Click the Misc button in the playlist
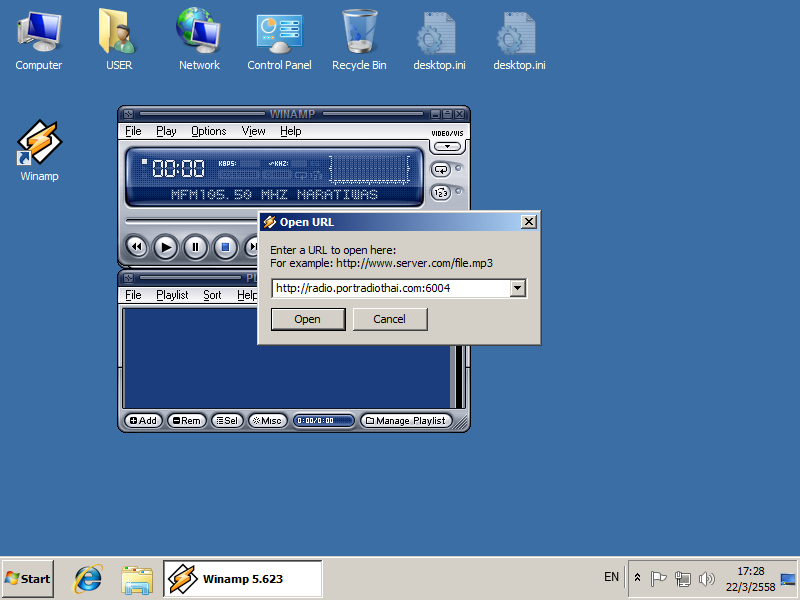The image size is (800, 600). (268, 421)
